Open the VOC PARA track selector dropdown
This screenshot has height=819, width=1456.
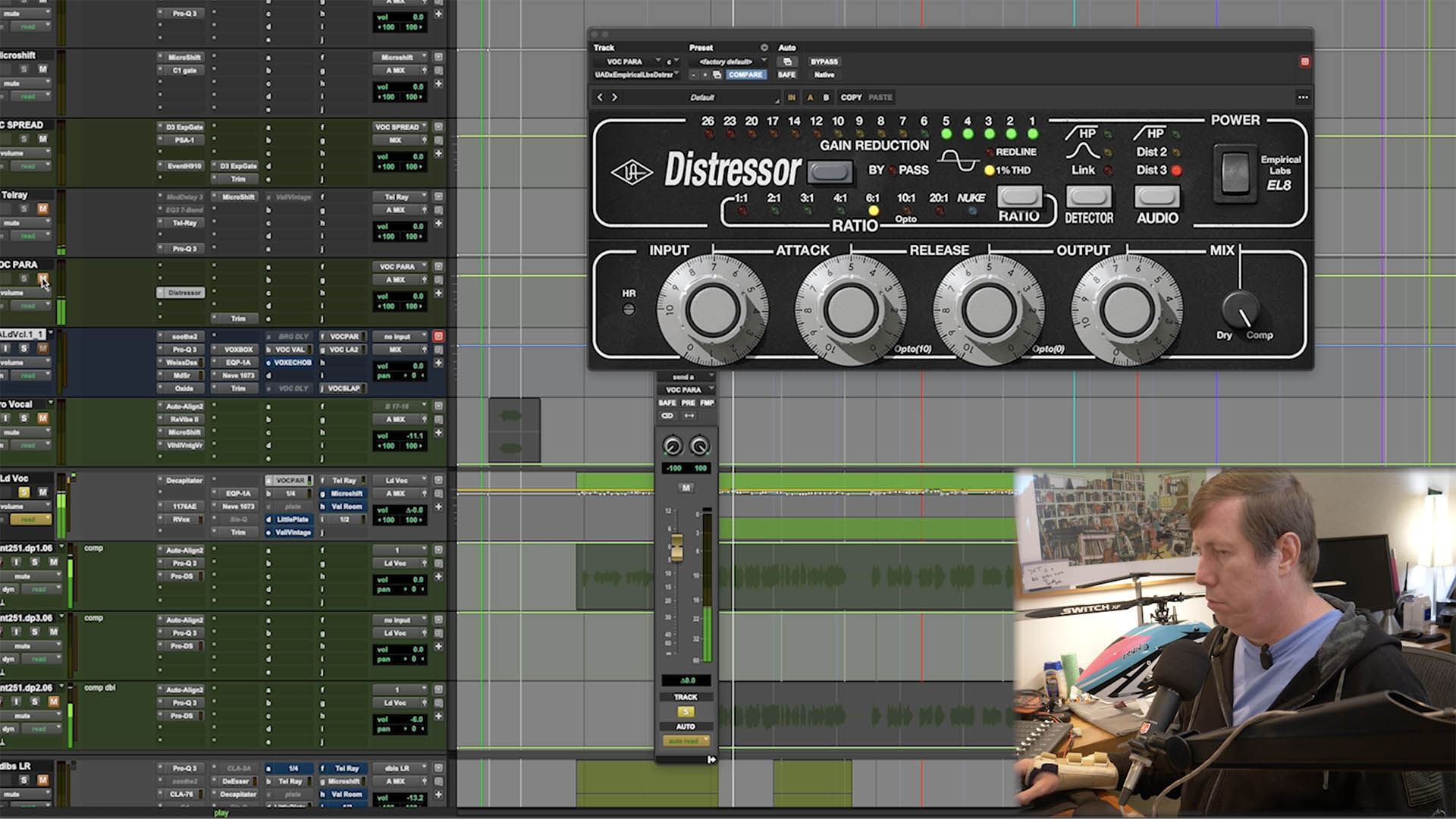pos(629,61)
